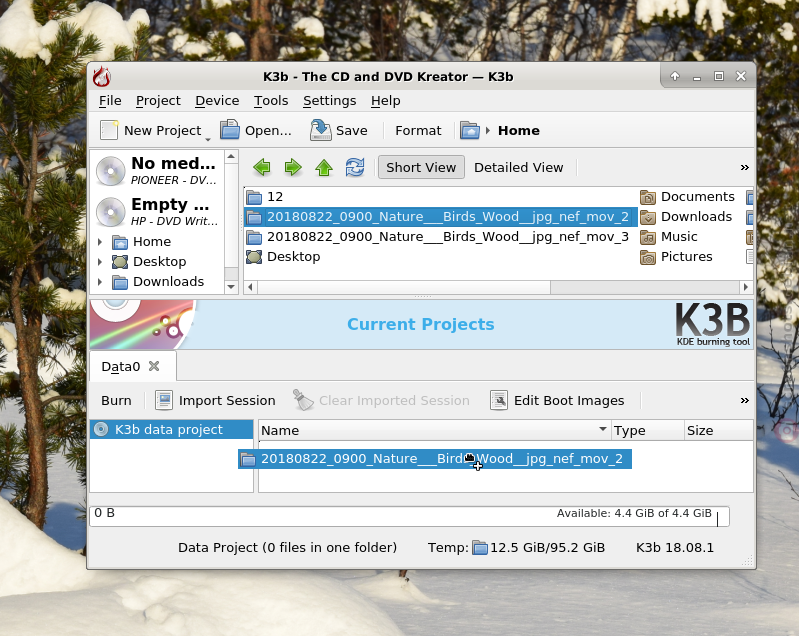The width and height of the screenshot is (799, 636).
Task: Go forward with the green right arrow
Action: click(293, 167)
